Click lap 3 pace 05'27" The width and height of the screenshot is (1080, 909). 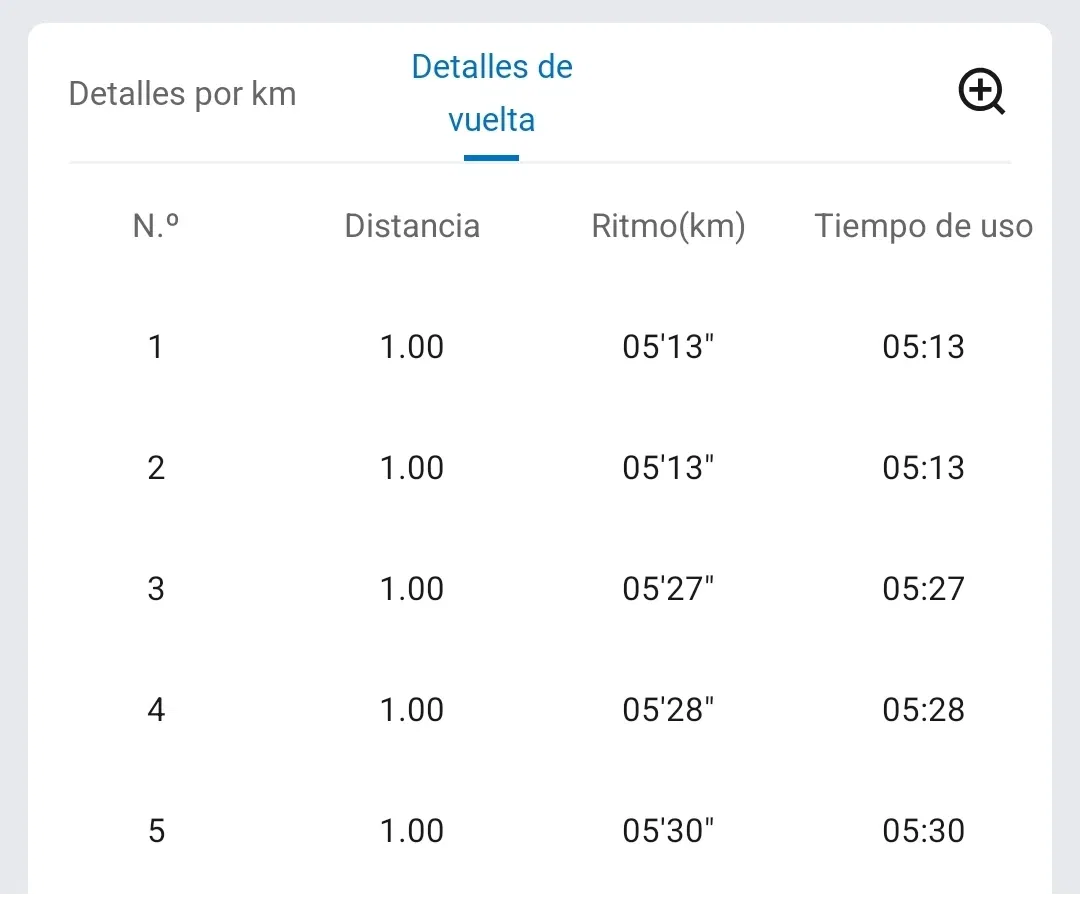click(x=668, y=589)
